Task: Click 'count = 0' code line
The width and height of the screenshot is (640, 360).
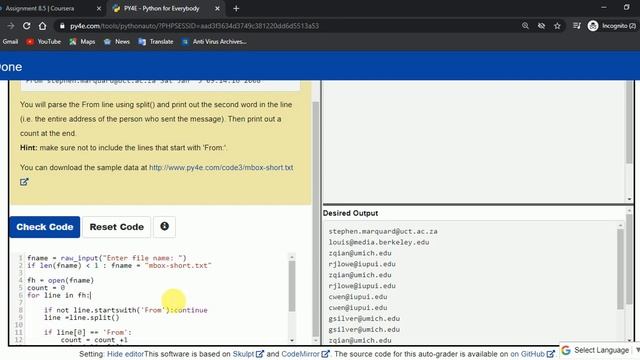Action: pyautogui.click(x=46, y=288)
